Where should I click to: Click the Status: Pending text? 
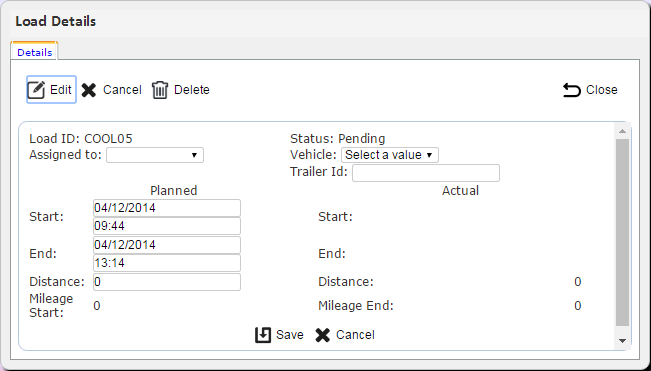point(338,139)
